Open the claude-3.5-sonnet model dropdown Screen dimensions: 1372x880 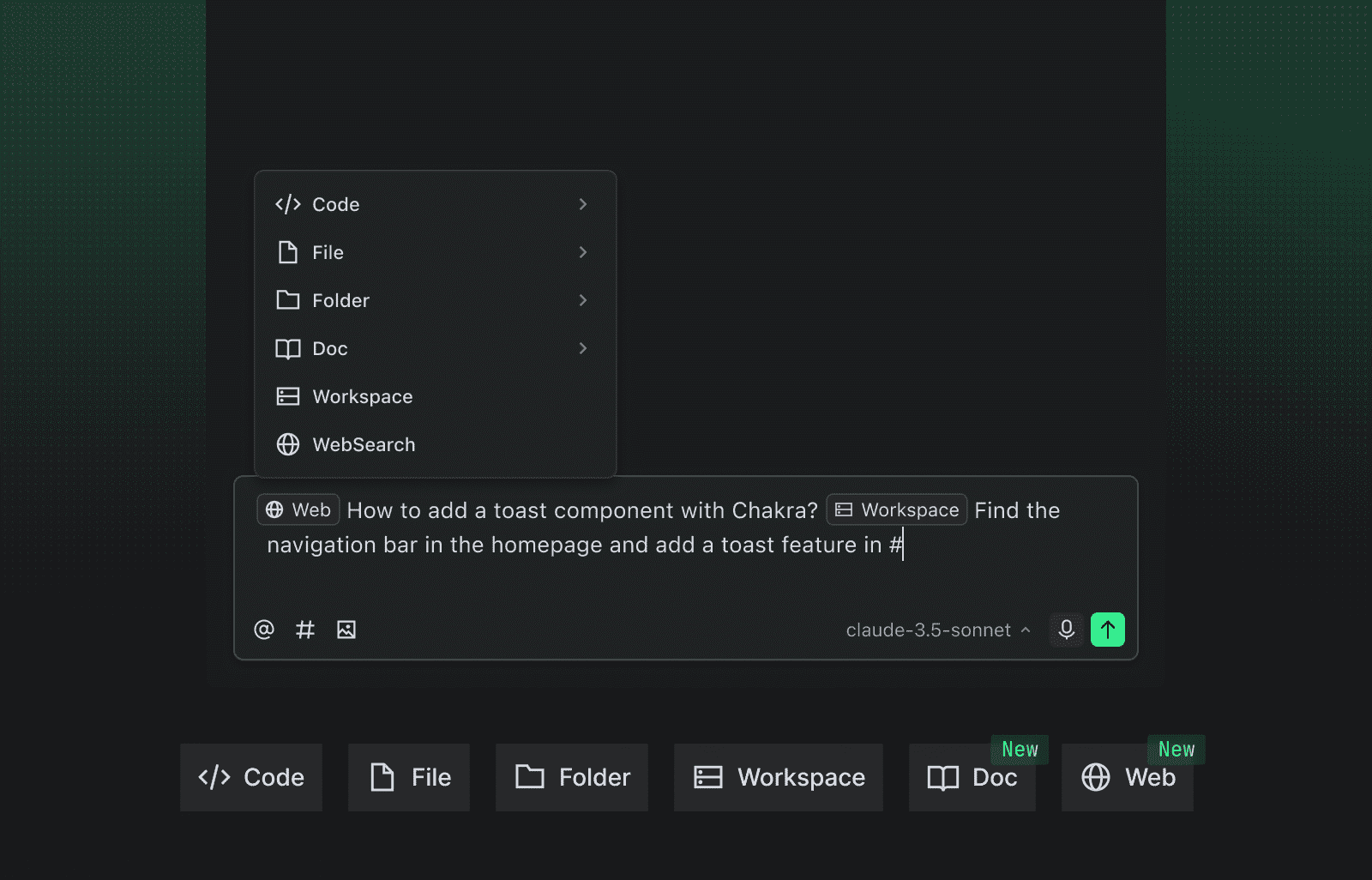[x=938, y=630]
